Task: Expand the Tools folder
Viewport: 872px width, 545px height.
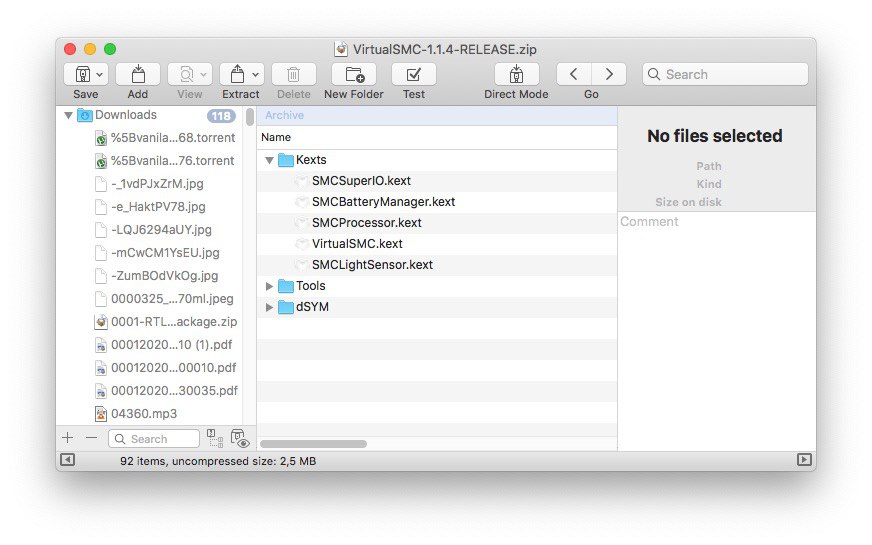Action: tap(270, 286)
